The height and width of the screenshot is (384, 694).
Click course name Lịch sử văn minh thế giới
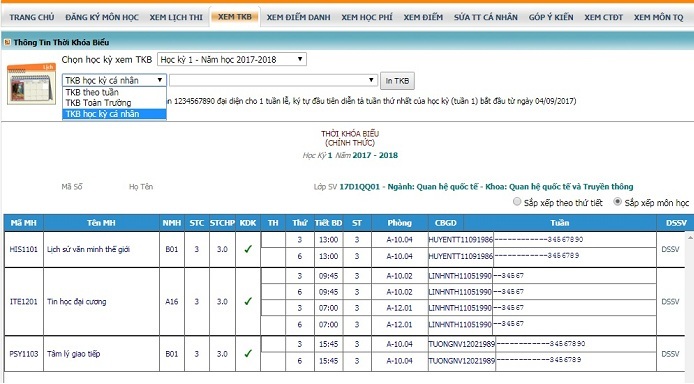(x=89, y=250)
